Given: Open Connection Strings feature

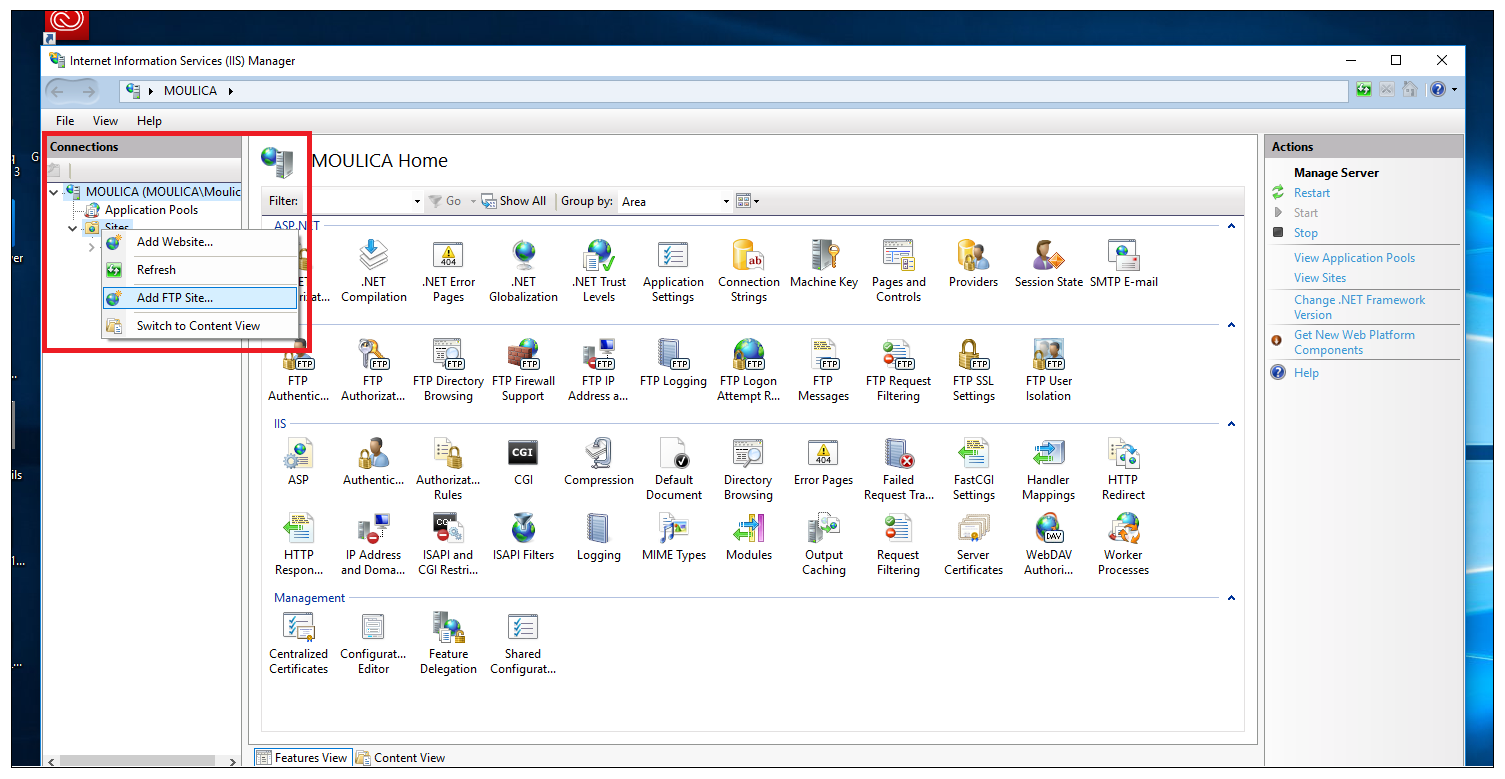Looking at the screenshot, I should (x=748, y=271).
